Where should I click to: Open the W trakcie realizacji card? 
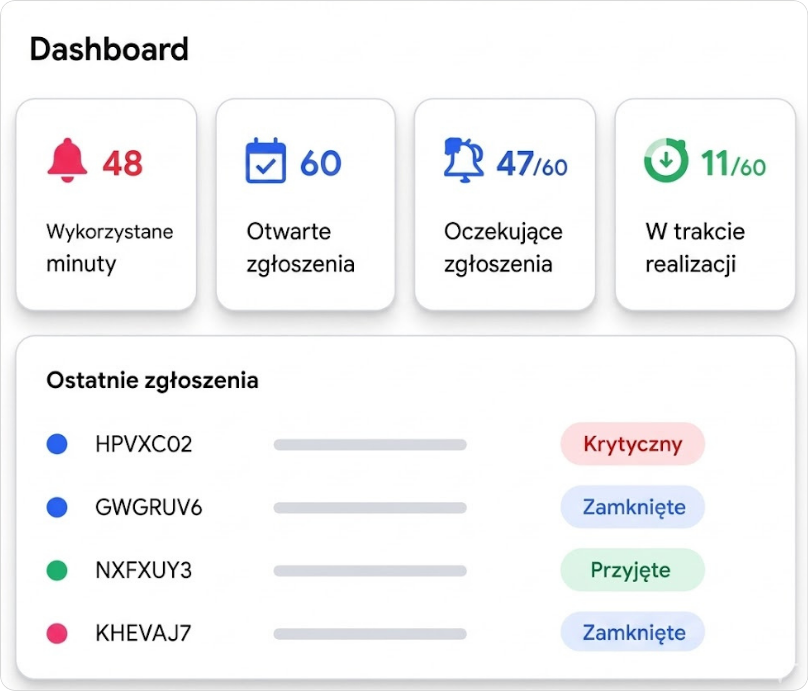click(705, 204)
